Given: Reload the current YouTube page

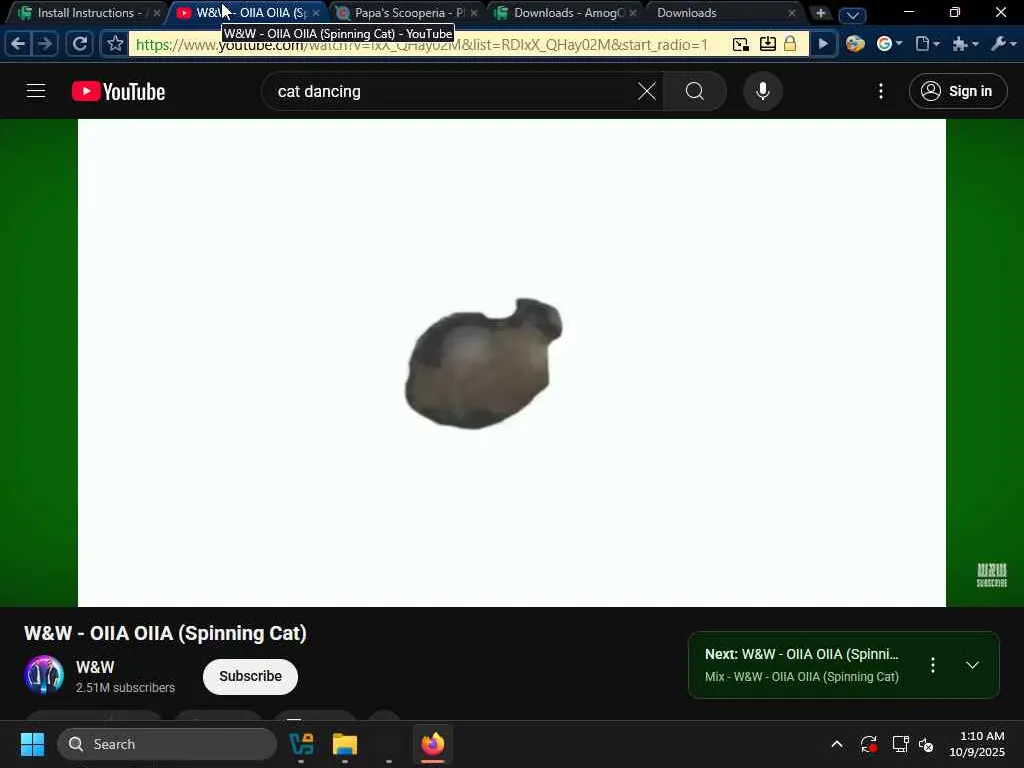Looking at the screenshot, I should (79, 44).
